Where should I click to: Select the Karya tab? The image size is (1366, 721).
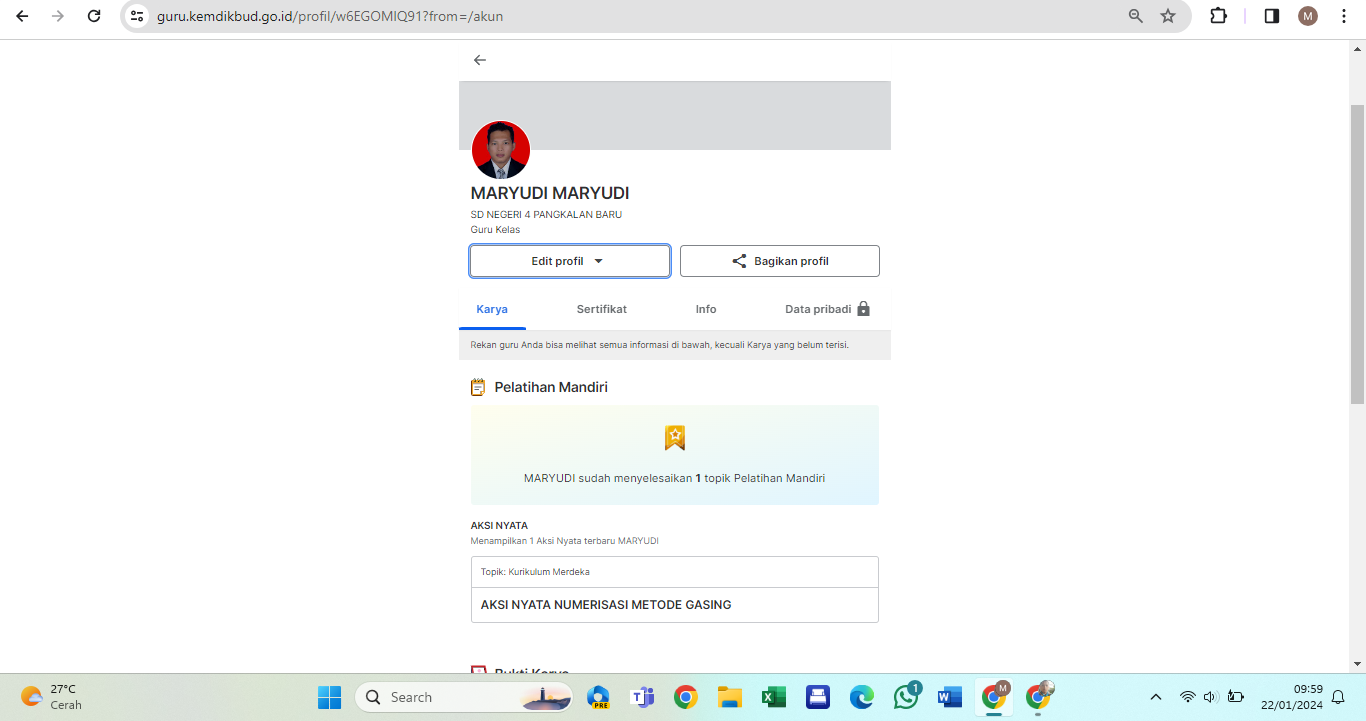tap(492, 309)
